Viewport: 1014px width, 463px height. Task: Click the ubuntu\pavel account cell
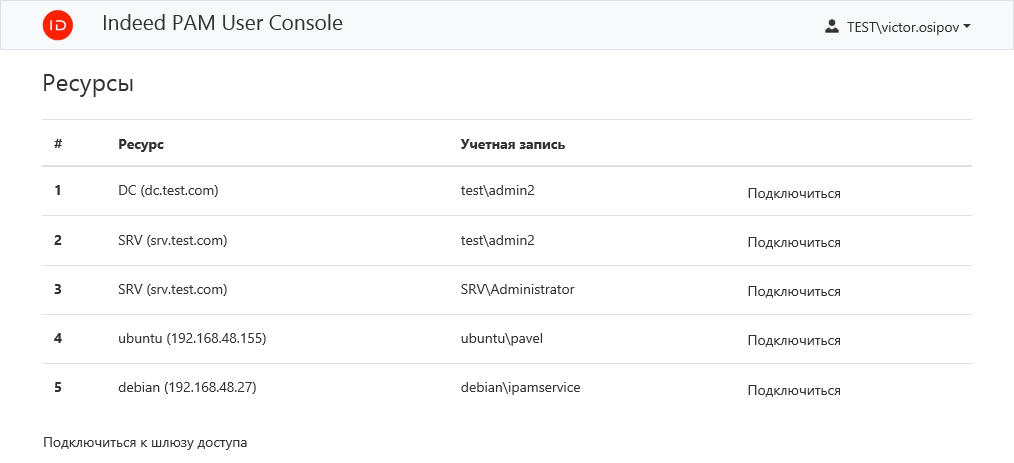pyautogui.click(x=501, y=338)
